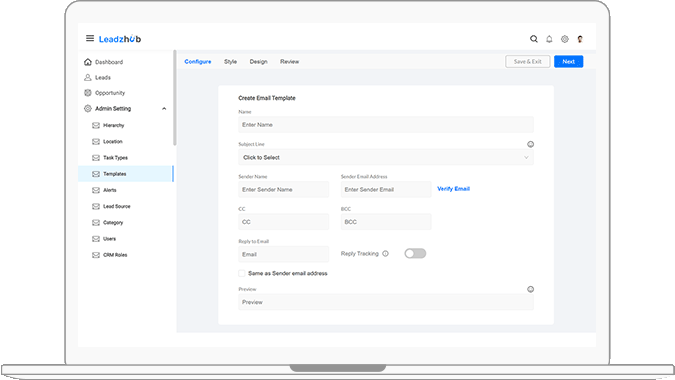
Task: Click the round icon above Subject Line field
Action: (530, 144)
